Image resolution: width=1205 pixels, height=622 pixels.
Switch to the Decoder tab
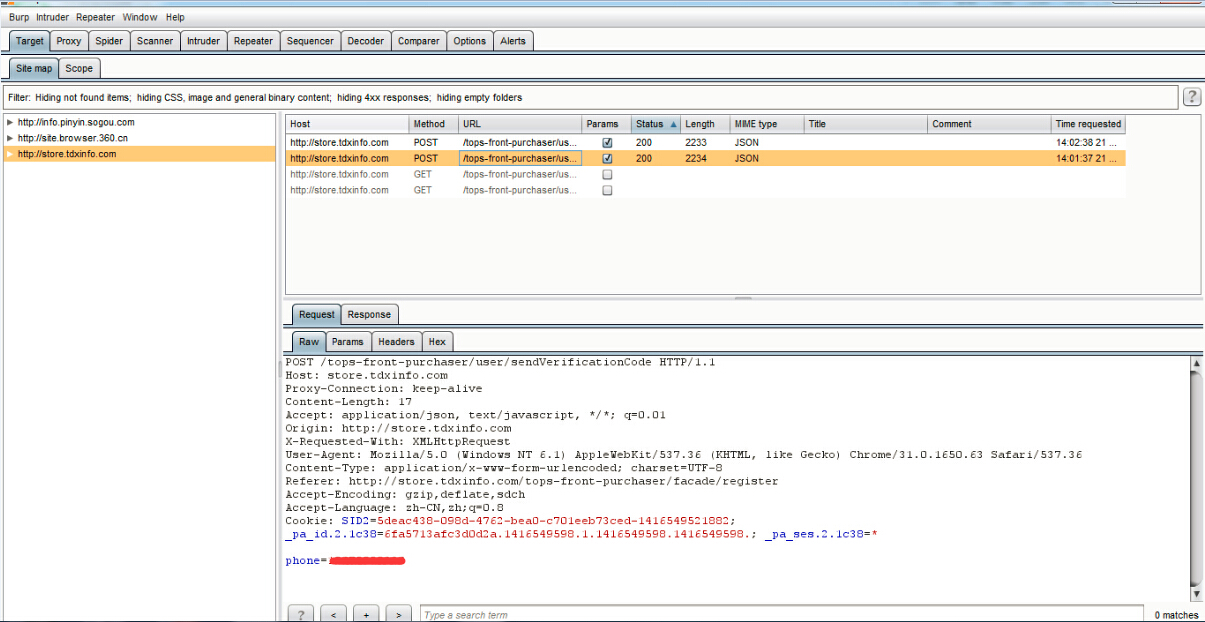point(365,41)
